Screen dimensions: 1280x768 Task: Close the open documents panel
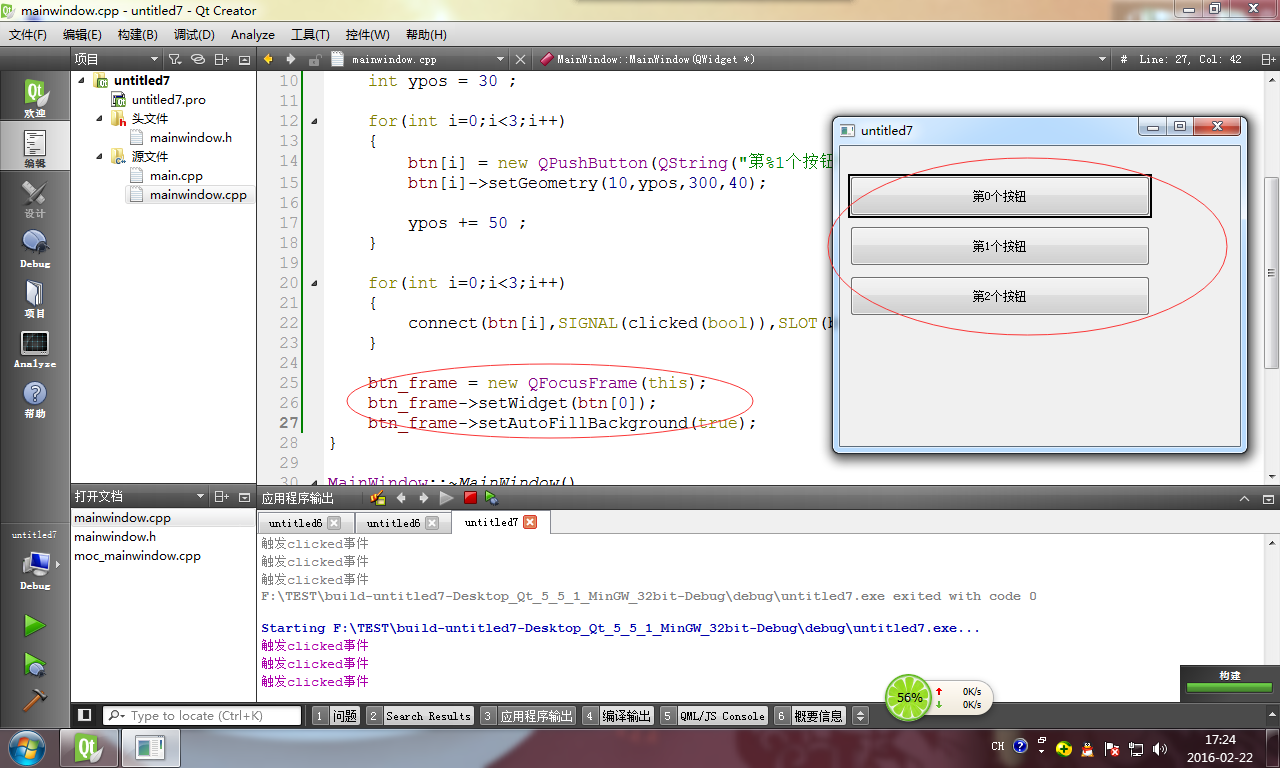245,497
